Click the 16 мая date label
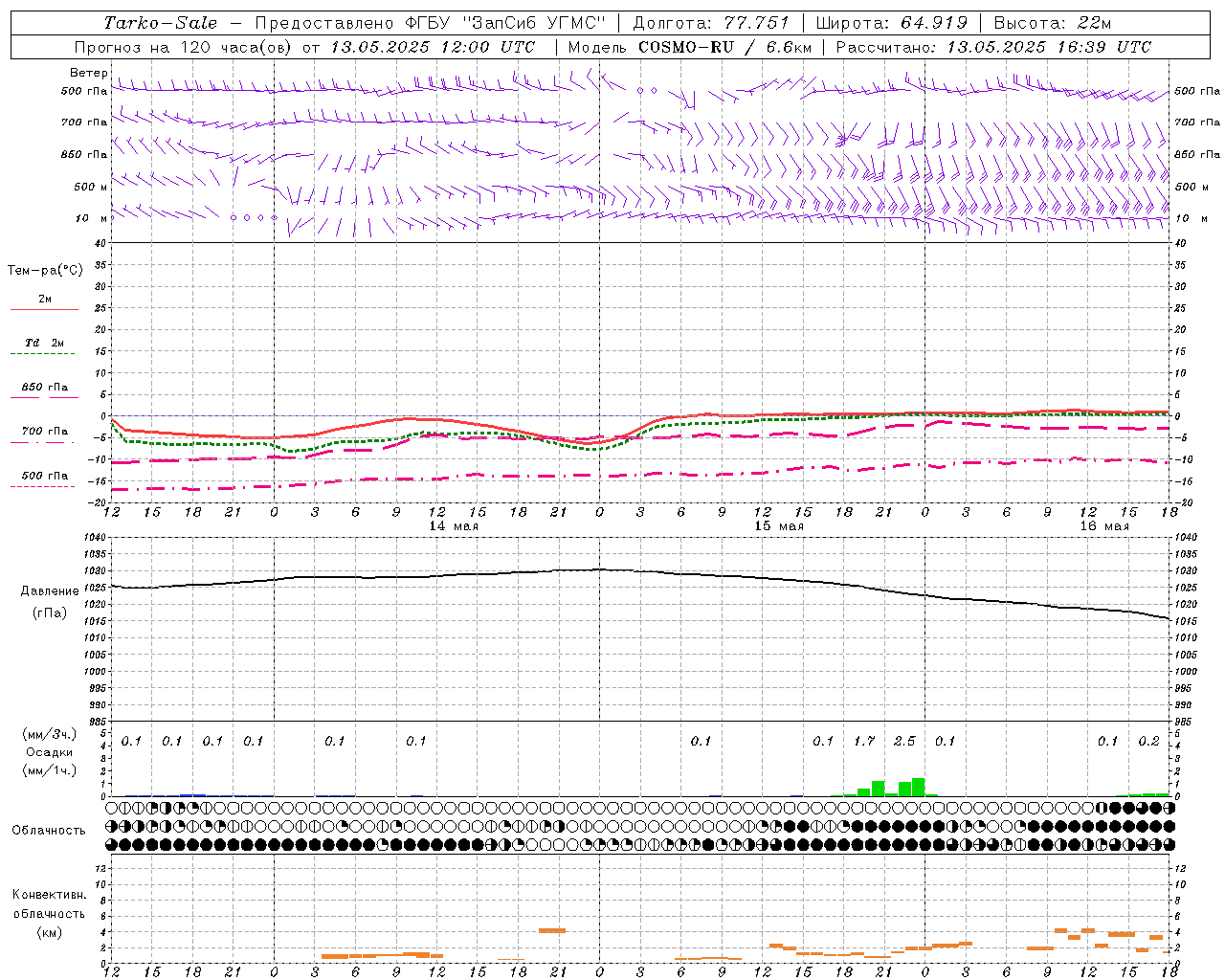This screenshot has height=980, width=1225. point(1103,526)
